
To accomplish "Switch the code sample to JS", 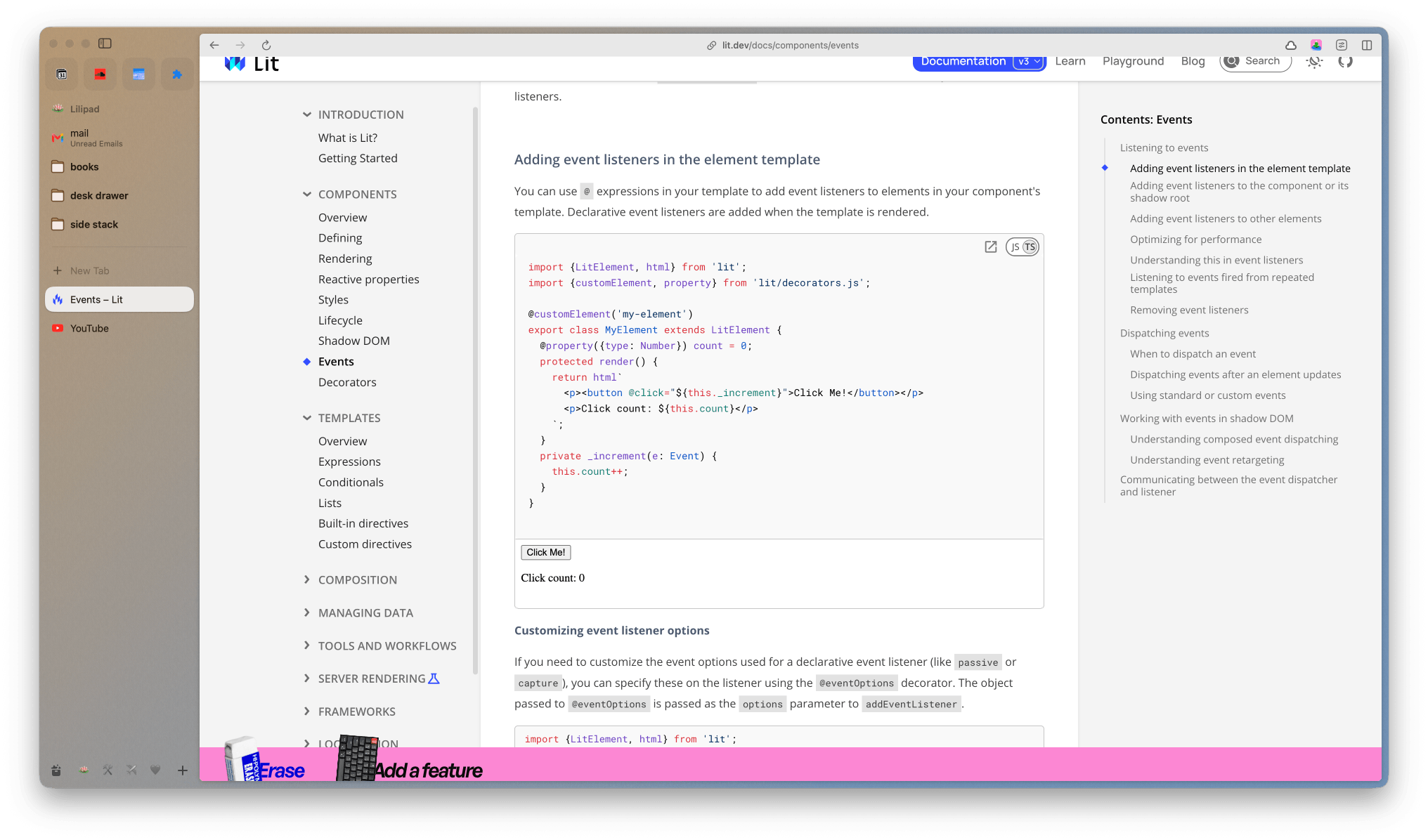I will [x=1015, y=247].
